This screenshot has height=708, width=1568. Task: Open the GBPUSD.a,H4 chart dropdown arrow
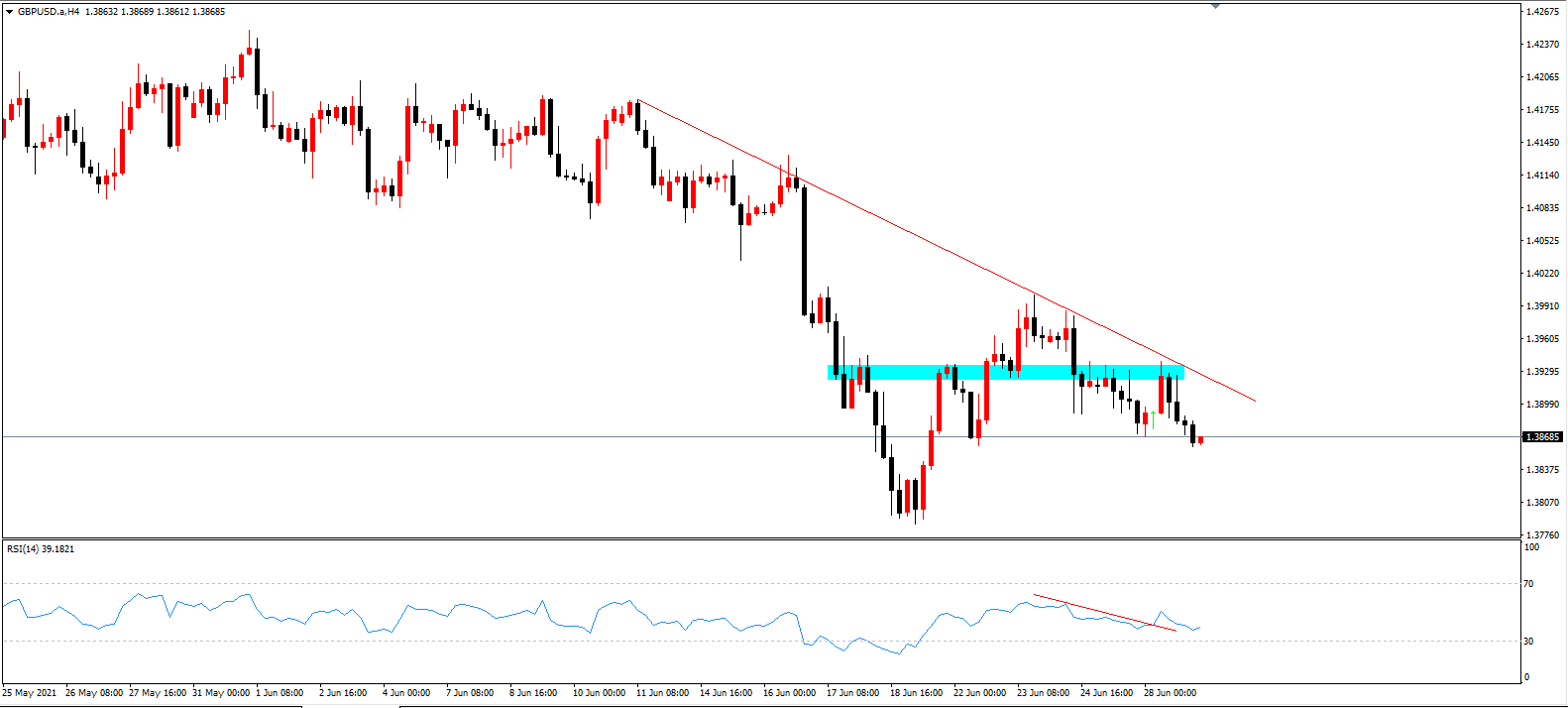[x=10, y=12]
